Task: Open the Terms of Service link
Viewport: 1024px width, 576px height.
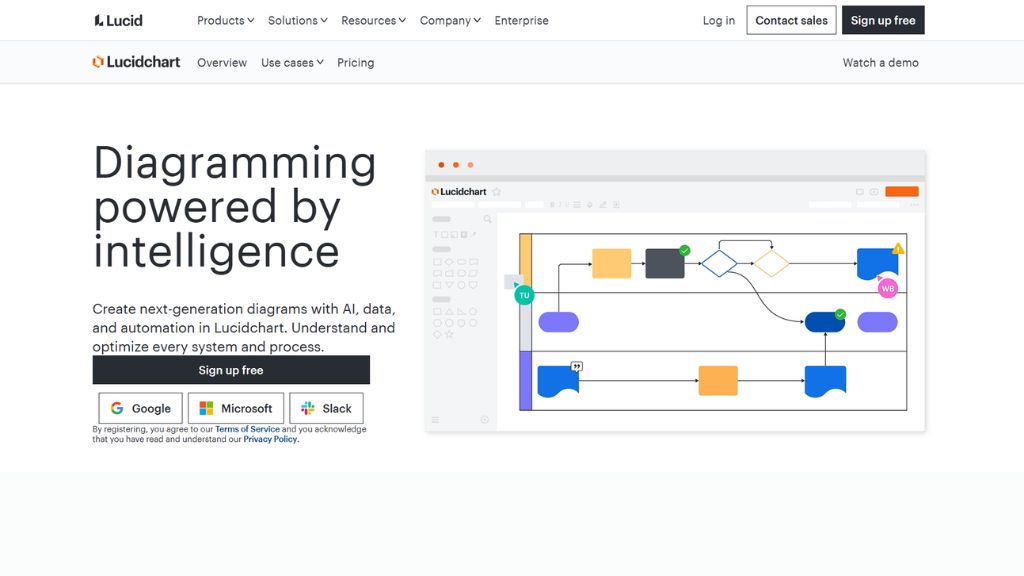Action: [247, 429]
